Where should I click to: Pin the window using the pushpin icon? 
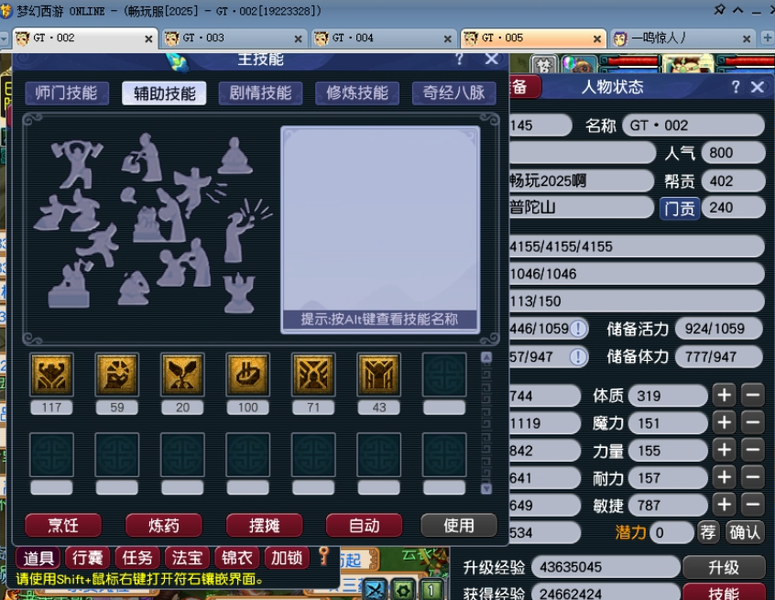coord(720,10)
